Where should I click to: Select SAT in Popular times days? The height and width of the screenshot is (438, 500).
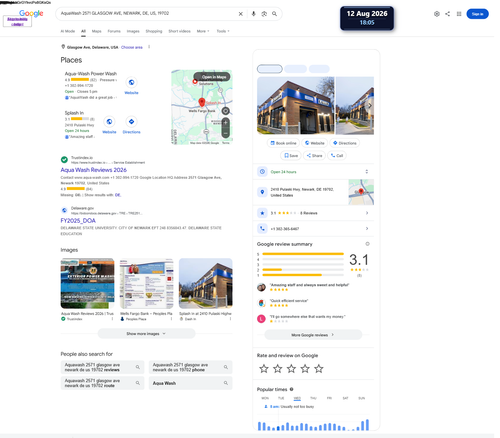(x=345, y=398)
